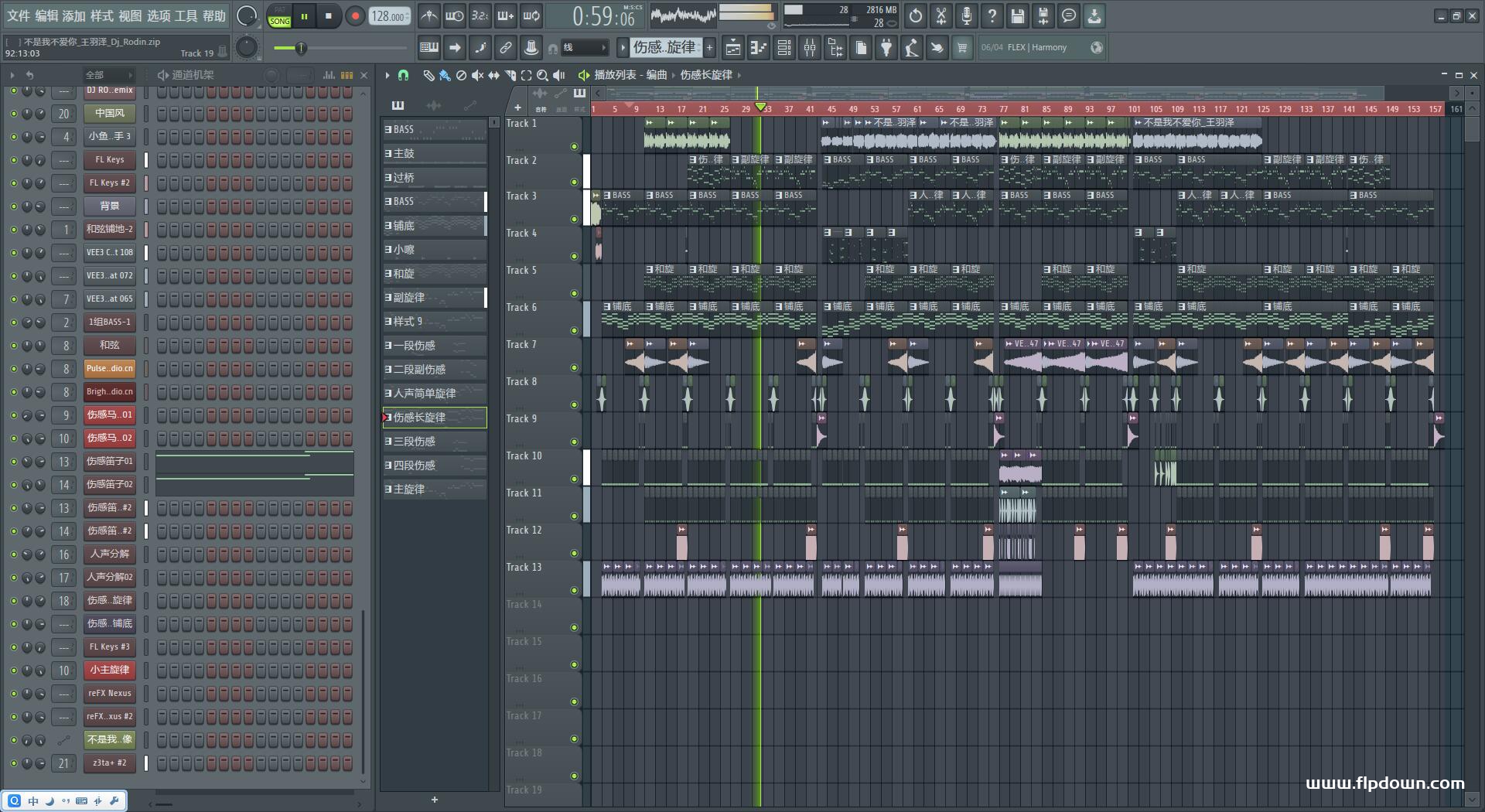The width and height of the screenshot is (1485, 812).
Task: Adjust the main pitch knob
Action: 246,48
